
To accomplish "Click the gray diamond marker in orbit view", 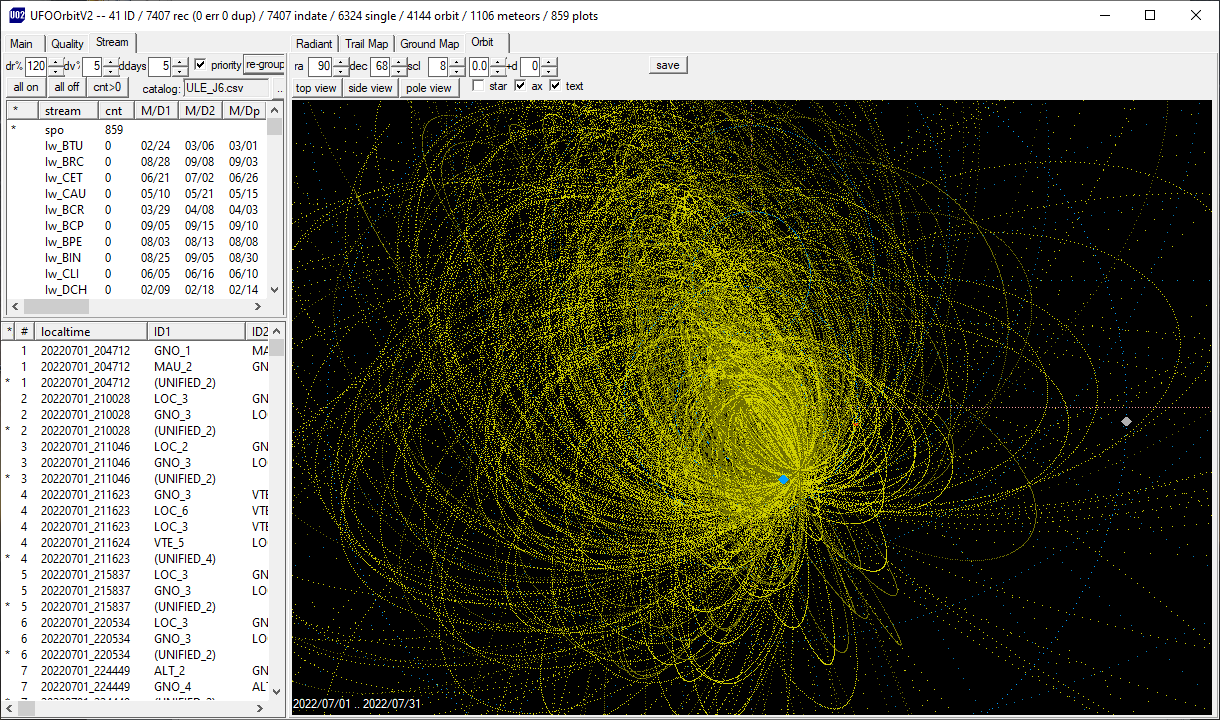I will click(1126, 422).
